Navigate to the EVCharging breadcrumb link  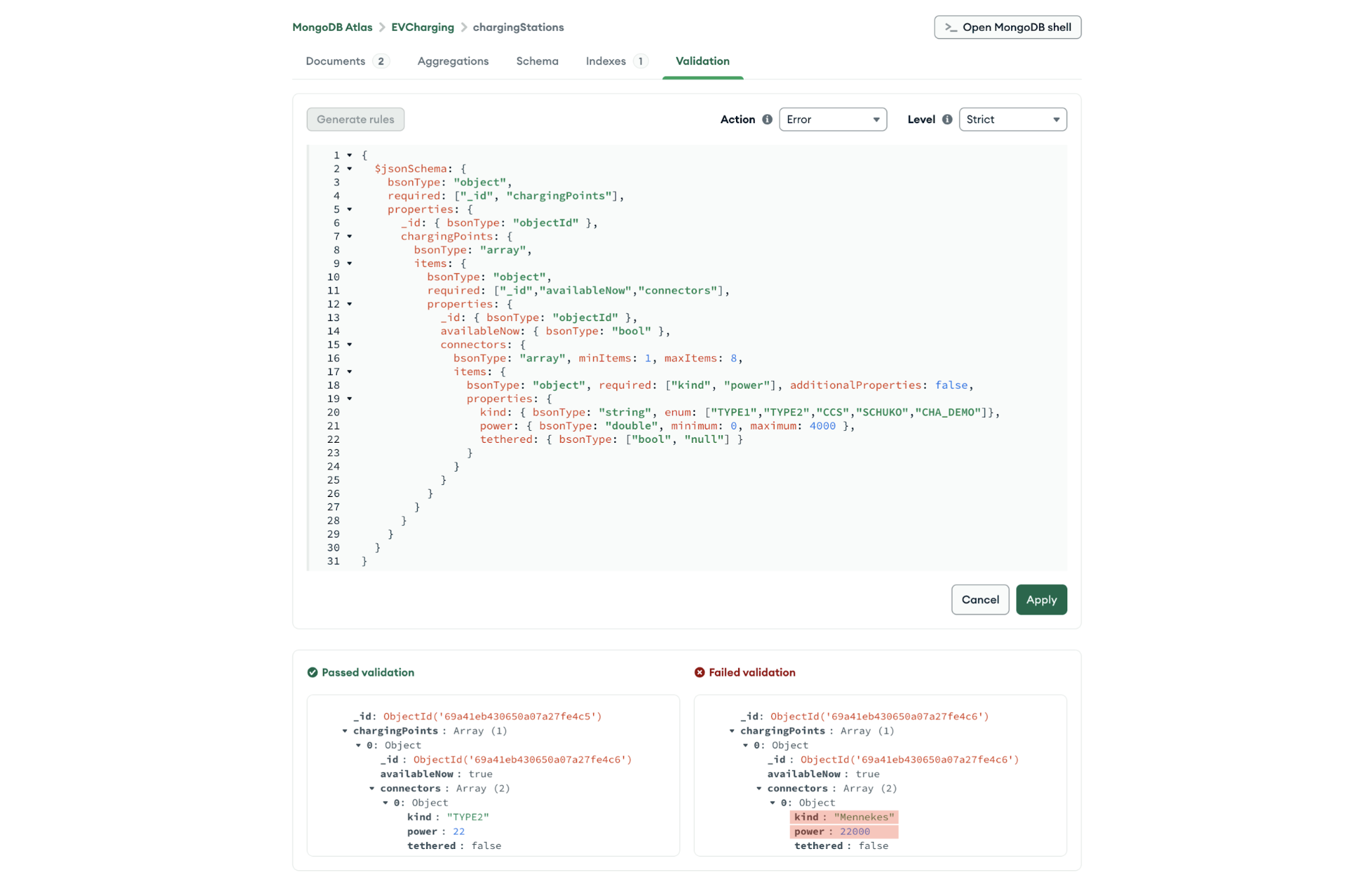pos(423,27)
